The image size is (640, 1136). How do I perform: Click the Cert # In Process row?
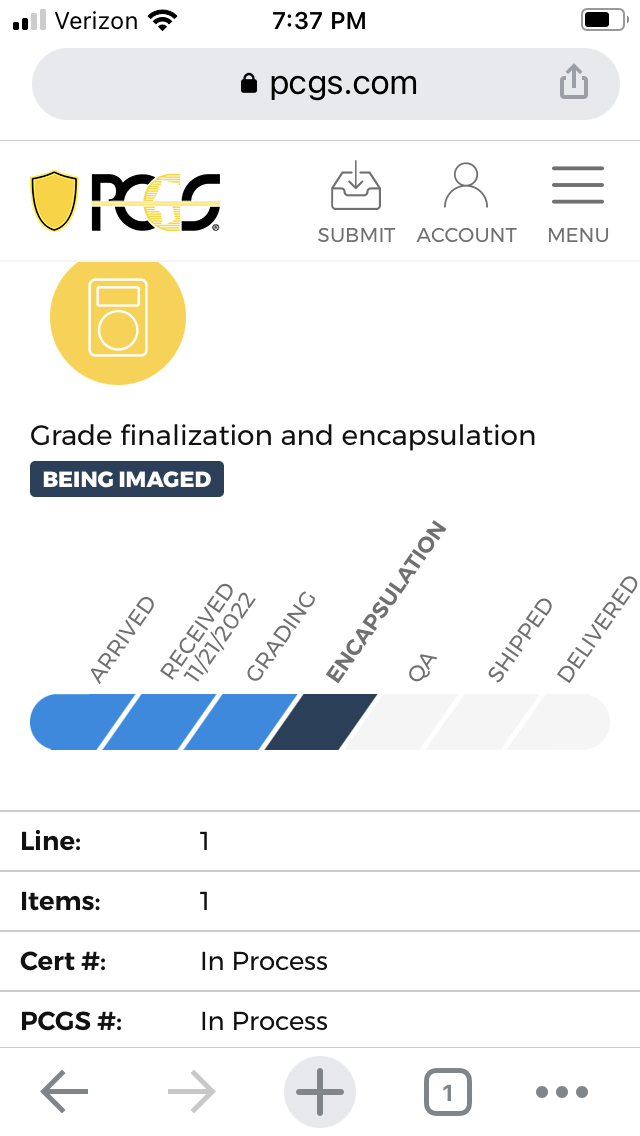click(320, 961)
